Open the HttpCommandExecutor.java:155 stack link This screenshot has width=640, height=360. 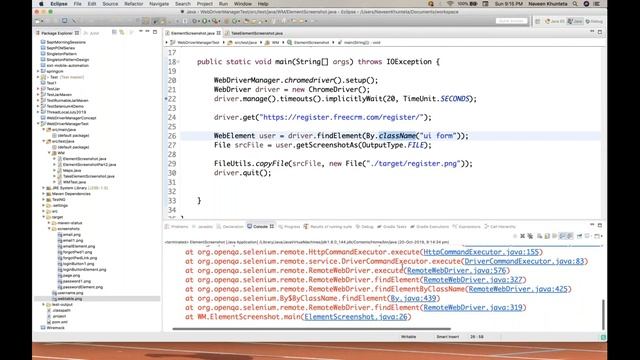click(x=481, y=252)
